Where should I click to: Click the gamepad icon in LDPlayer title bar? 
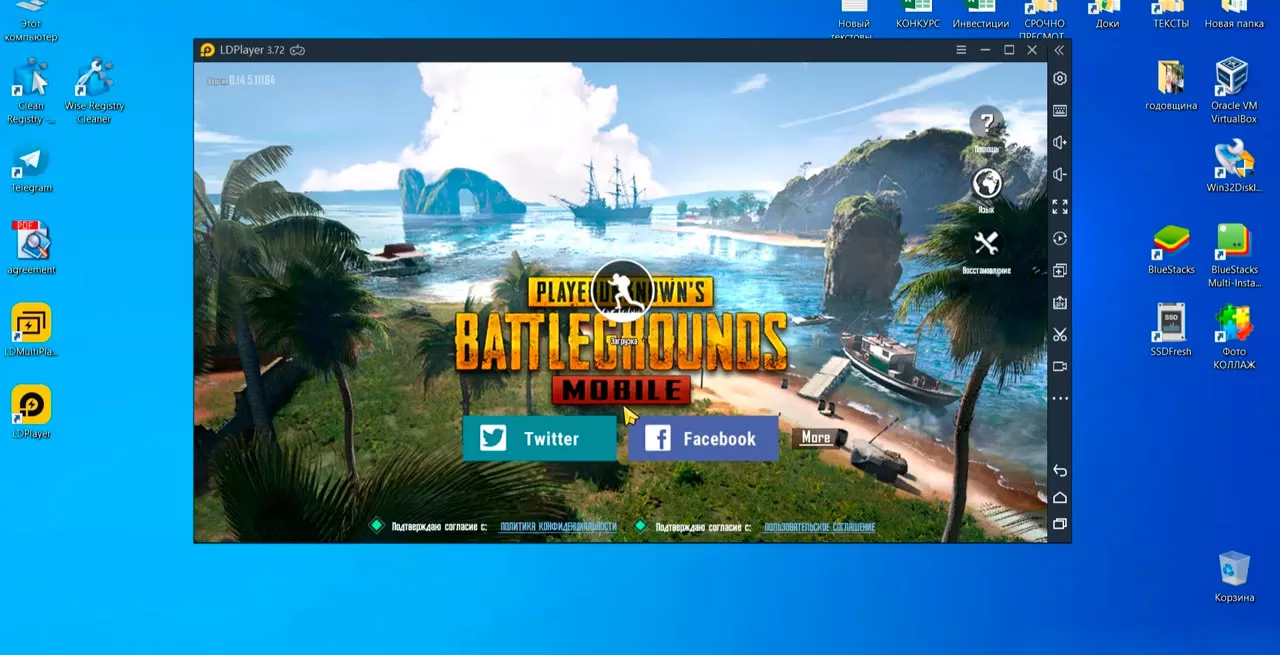[x=297, y=50]
